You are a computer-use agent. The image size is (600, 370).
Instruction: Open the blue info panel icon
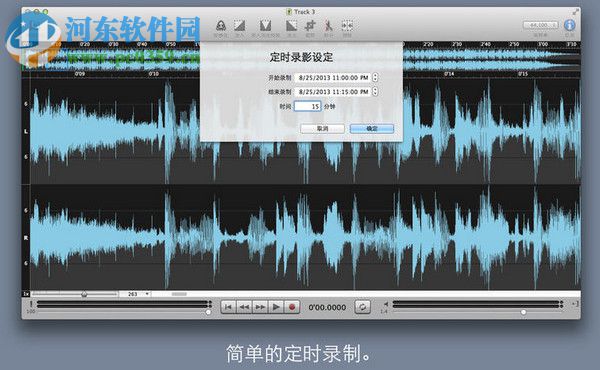coord(569,25)
